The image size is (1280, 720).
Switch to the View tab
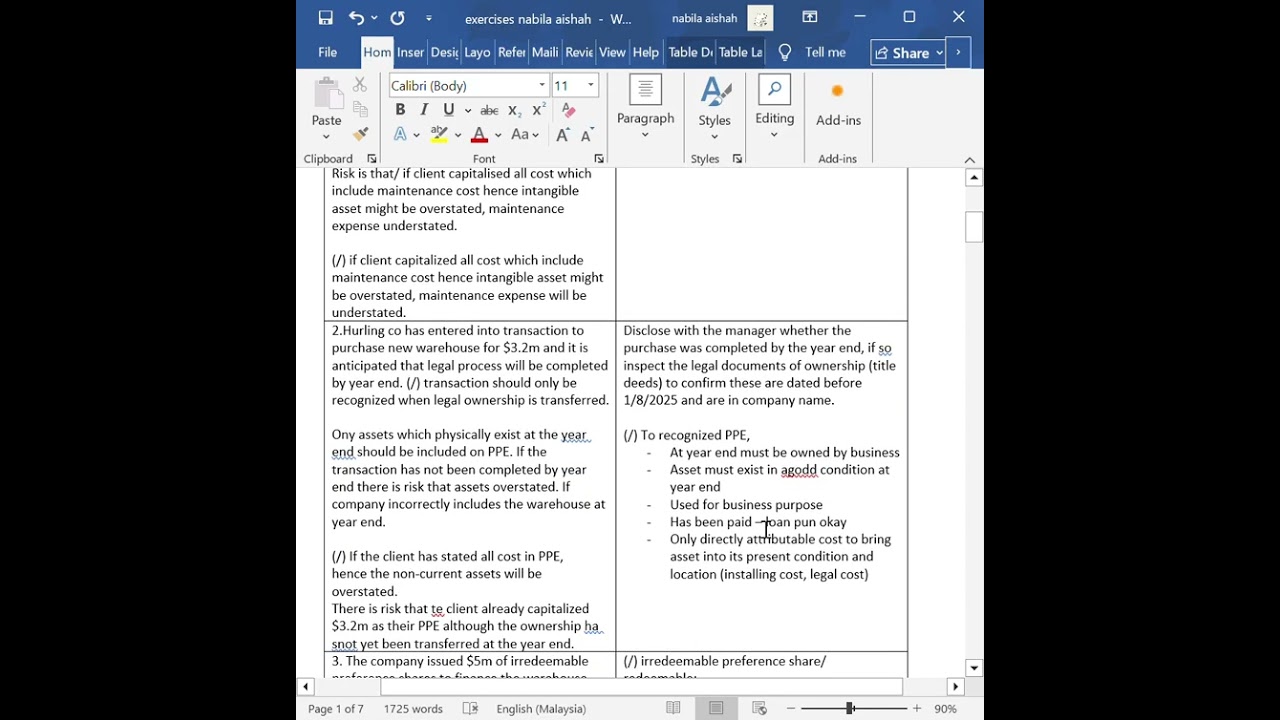click(612, 52)
